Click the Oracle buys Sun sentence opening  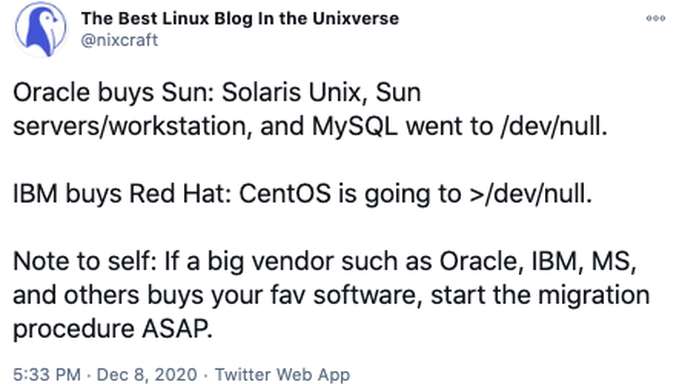(x=114, y=93)
